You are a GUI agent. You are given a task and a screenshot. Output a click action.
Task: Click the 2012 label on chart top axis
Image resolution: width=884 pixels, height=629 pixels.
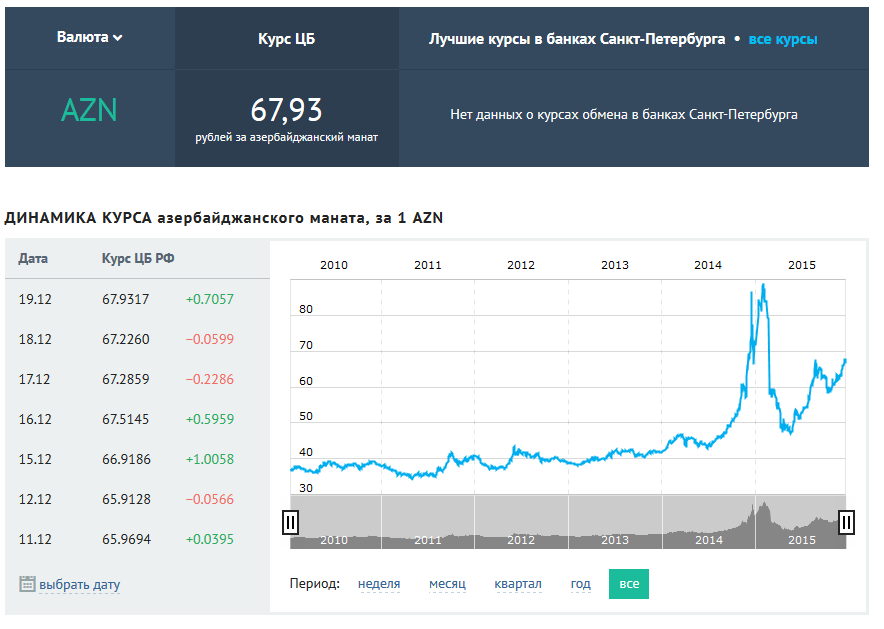point(521,265)
